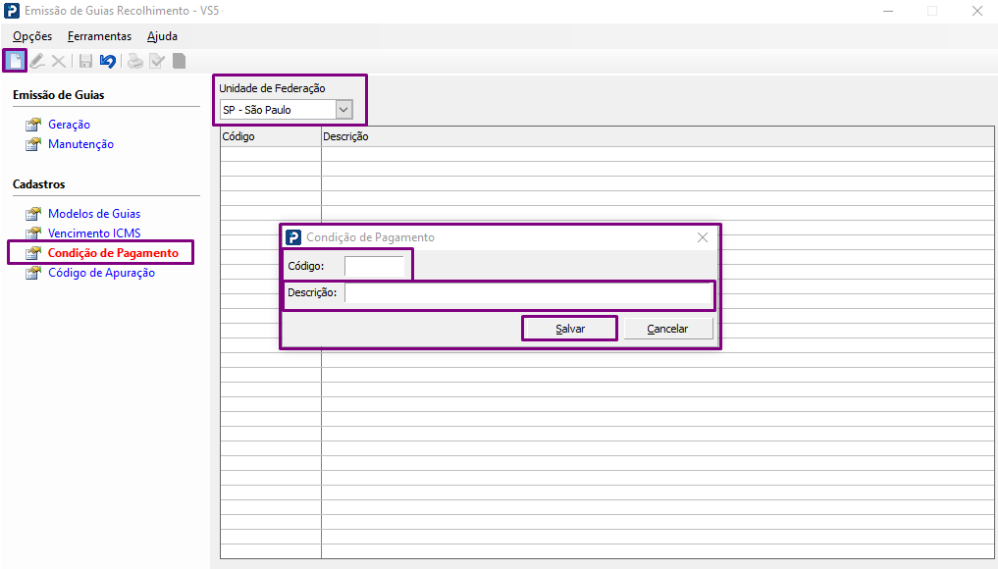Screen dimensions: 998x569
Task: Click the Edit pencil toolbar icon
Action: point(37,61)
